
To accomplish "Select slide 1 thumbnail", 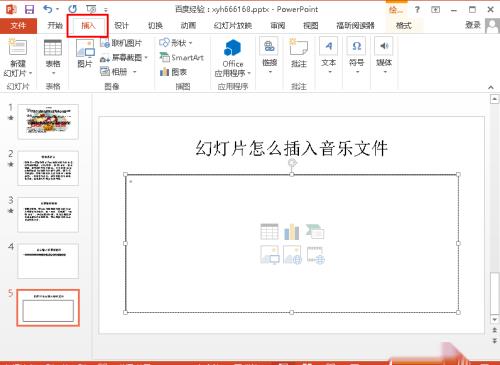I will click(48, 122).
